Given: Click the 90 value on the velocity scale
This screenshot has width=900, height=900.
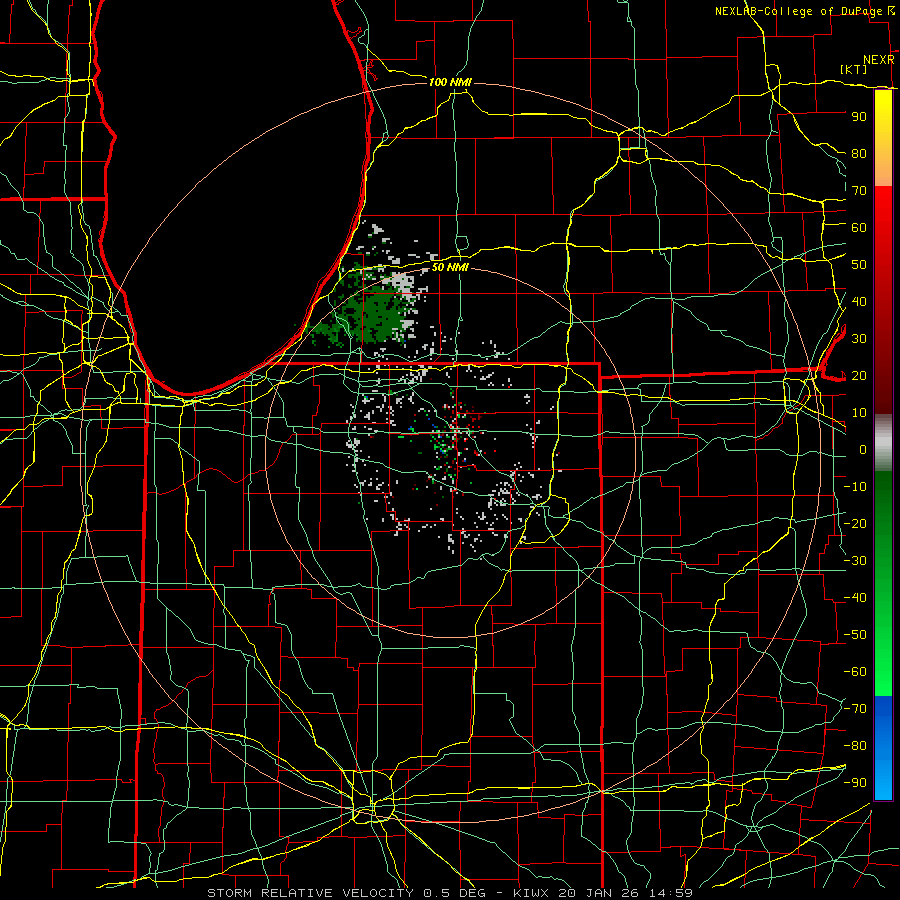Looking at the screenshot, I should (x=859, y=117).
